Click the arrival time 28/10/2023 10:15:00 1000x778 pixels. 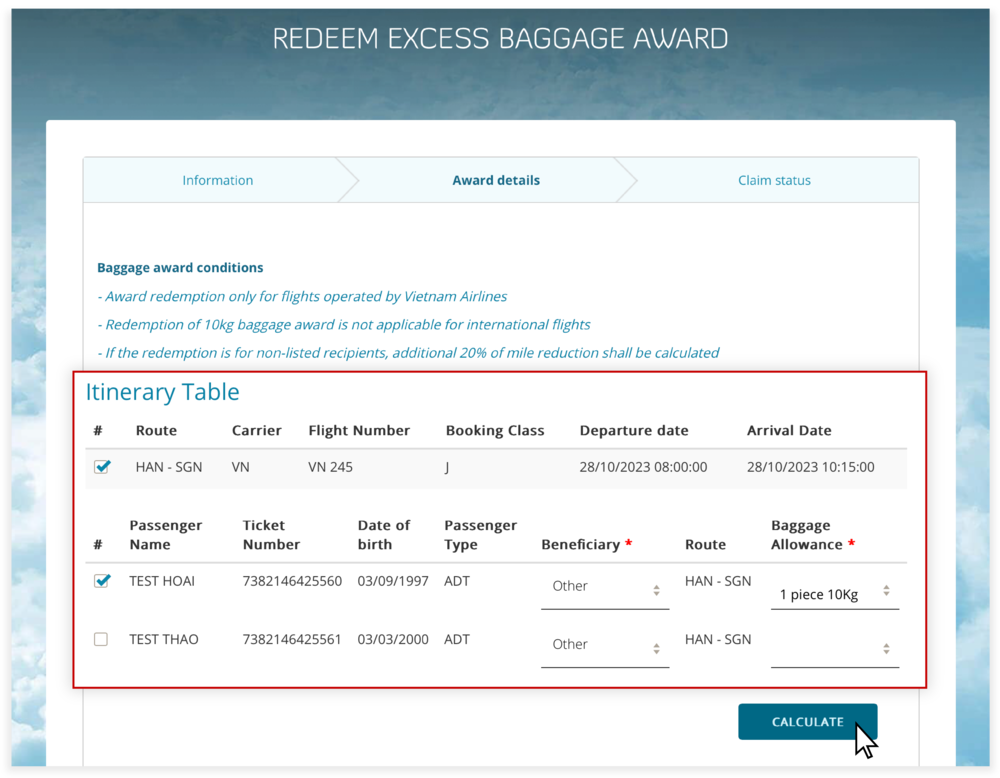click(810, 467)
